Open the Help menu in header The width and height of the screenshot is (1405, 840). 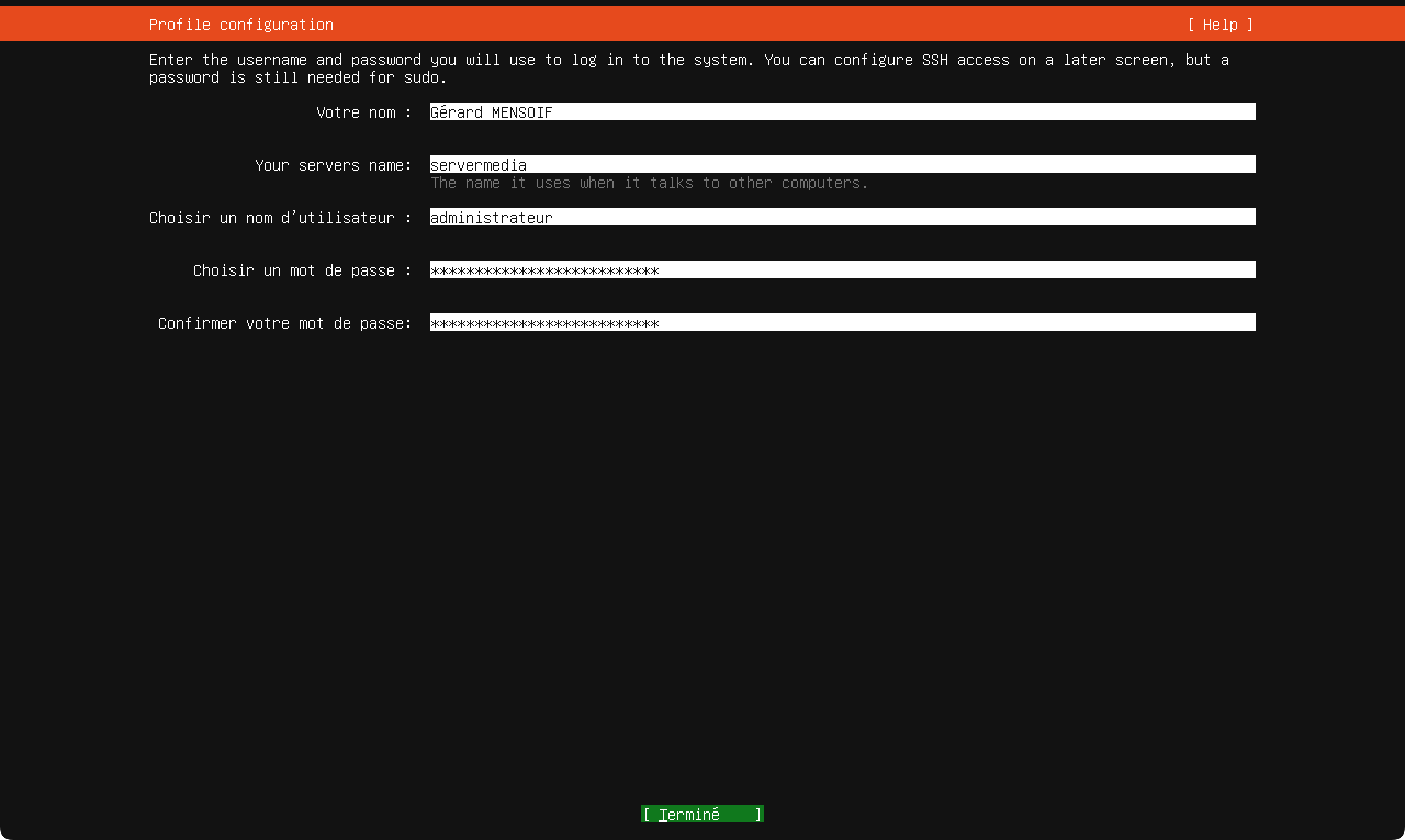[1220, 25]
